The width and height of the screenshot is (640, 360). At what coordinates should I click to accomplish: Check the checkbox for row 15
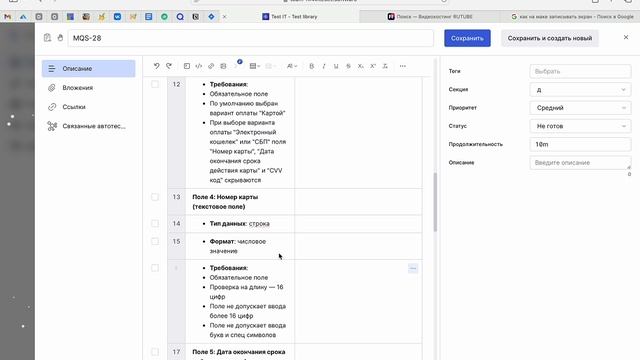[155, 241]
